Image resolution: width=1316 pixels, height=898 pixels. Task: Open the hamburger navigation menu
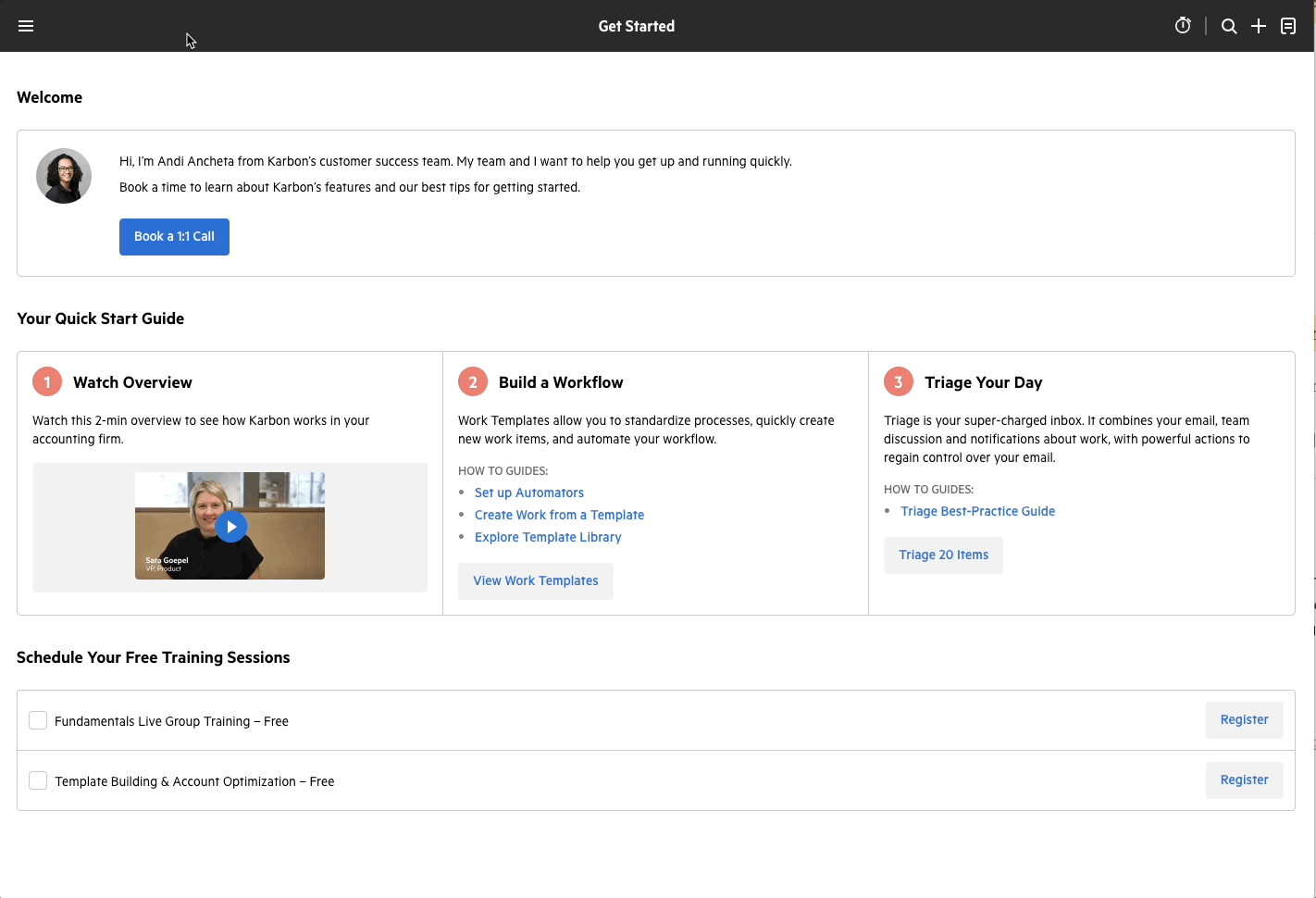(26, 26)
